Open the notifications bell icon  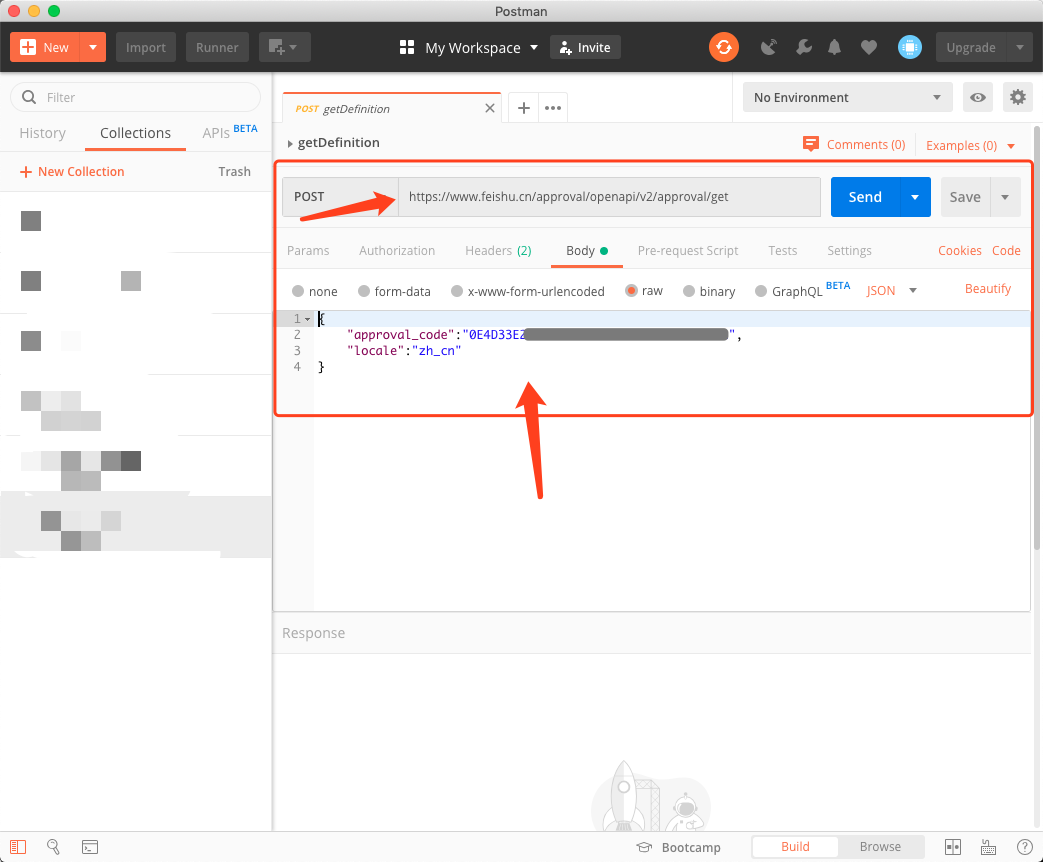tap(834, 47)
